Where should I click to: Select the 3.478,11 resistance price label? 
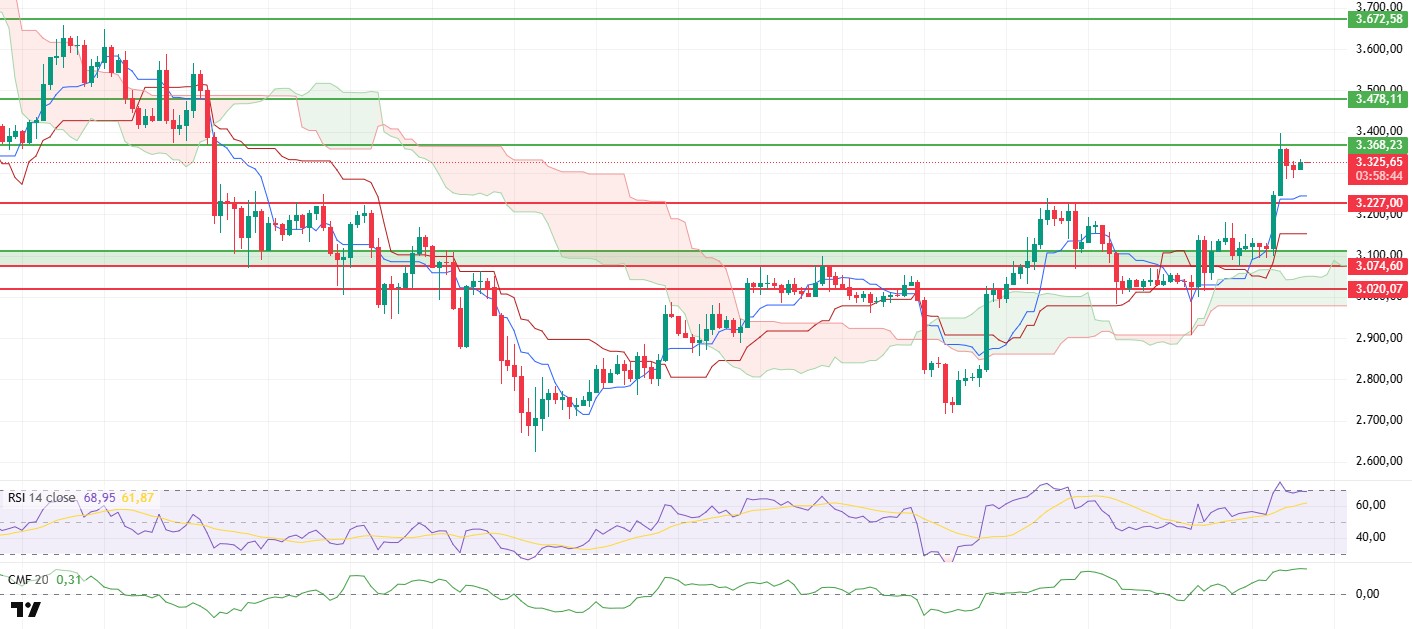click(x=1378, y=99)
